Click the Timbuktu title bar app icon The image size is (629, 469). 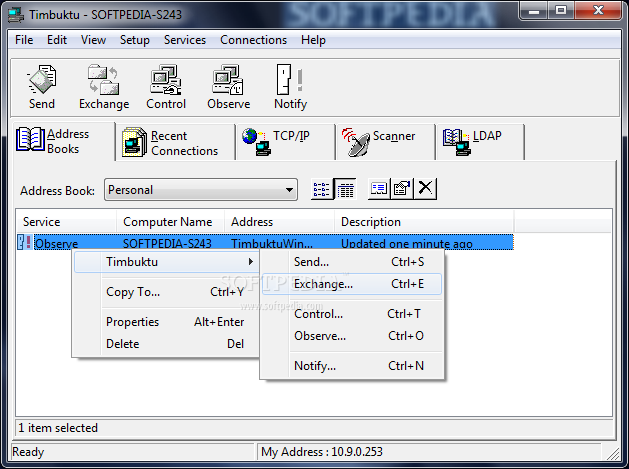tap(16, 15)
